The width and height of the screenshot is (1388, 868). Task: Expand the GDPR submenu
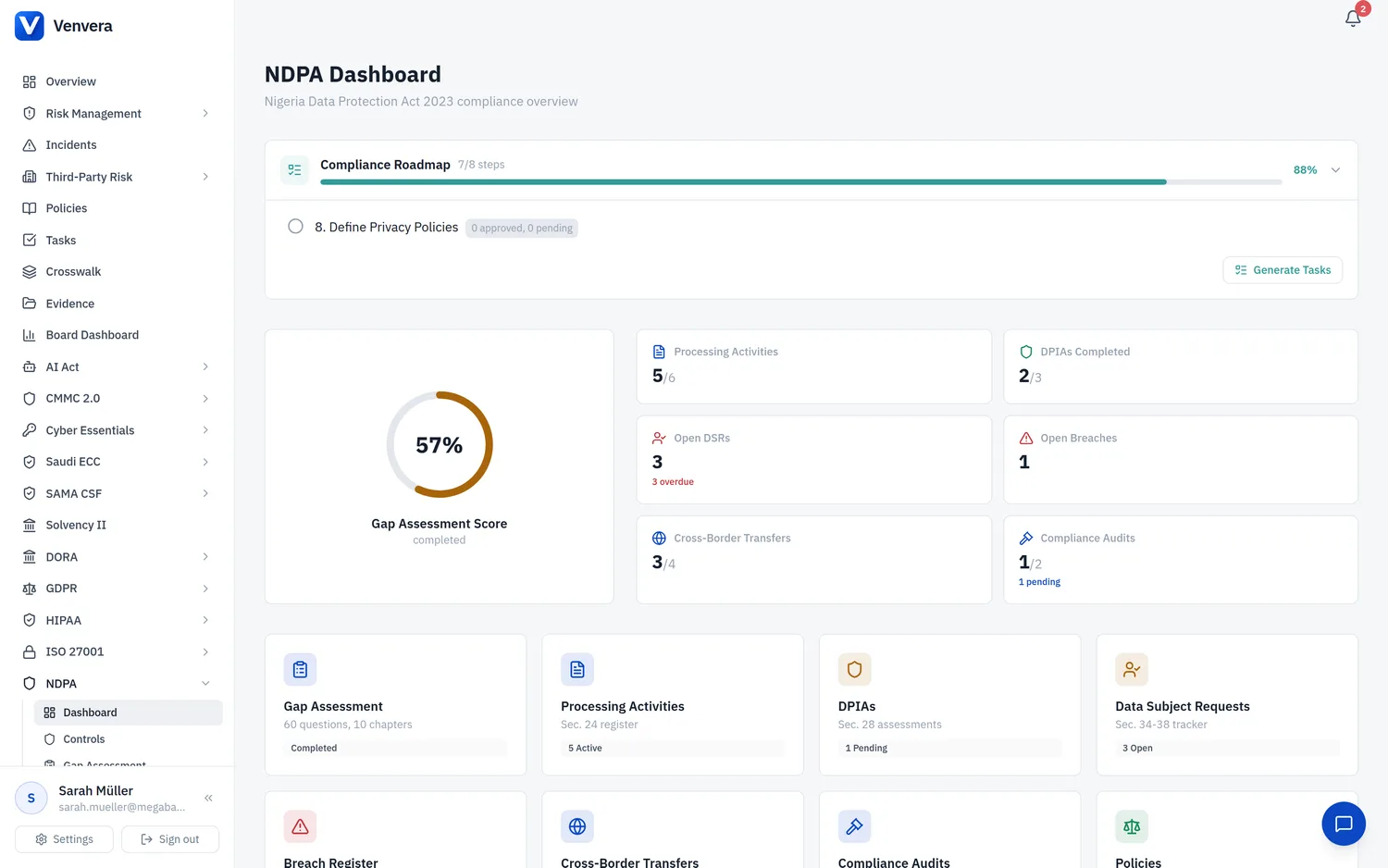click(205, 589)
